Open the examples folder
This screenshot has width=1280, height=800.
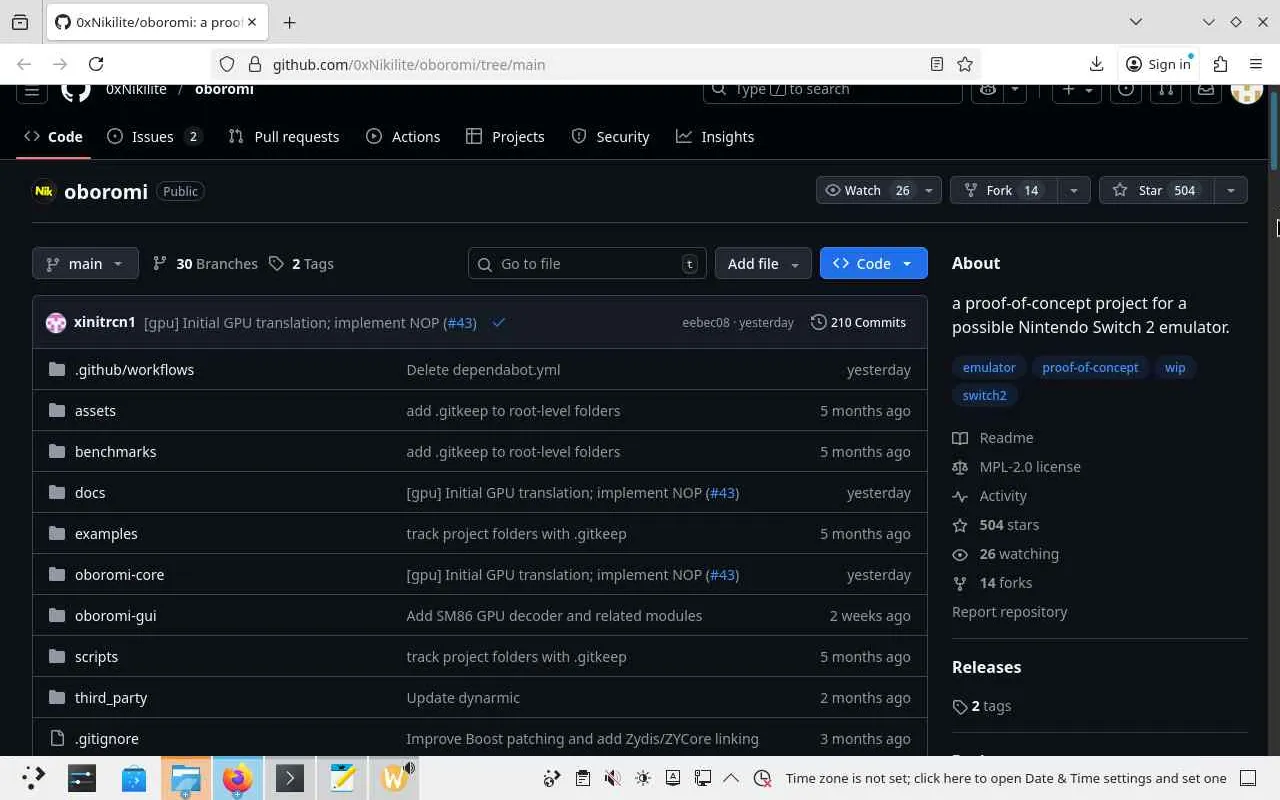(x=106, y=534)
